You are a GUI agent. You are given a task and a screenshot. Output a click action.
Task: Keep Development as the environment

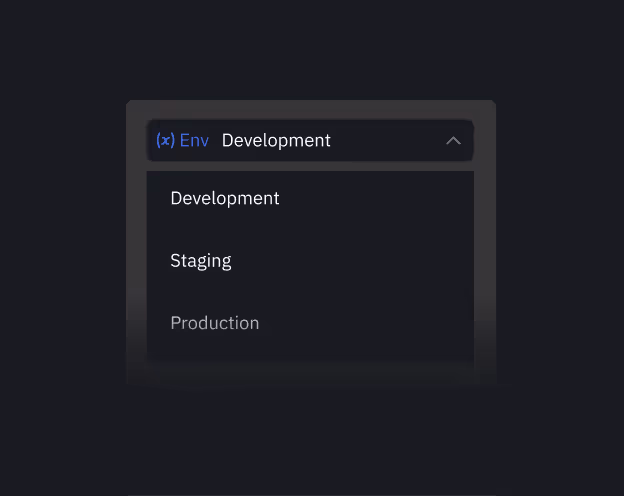pos(225,198)
